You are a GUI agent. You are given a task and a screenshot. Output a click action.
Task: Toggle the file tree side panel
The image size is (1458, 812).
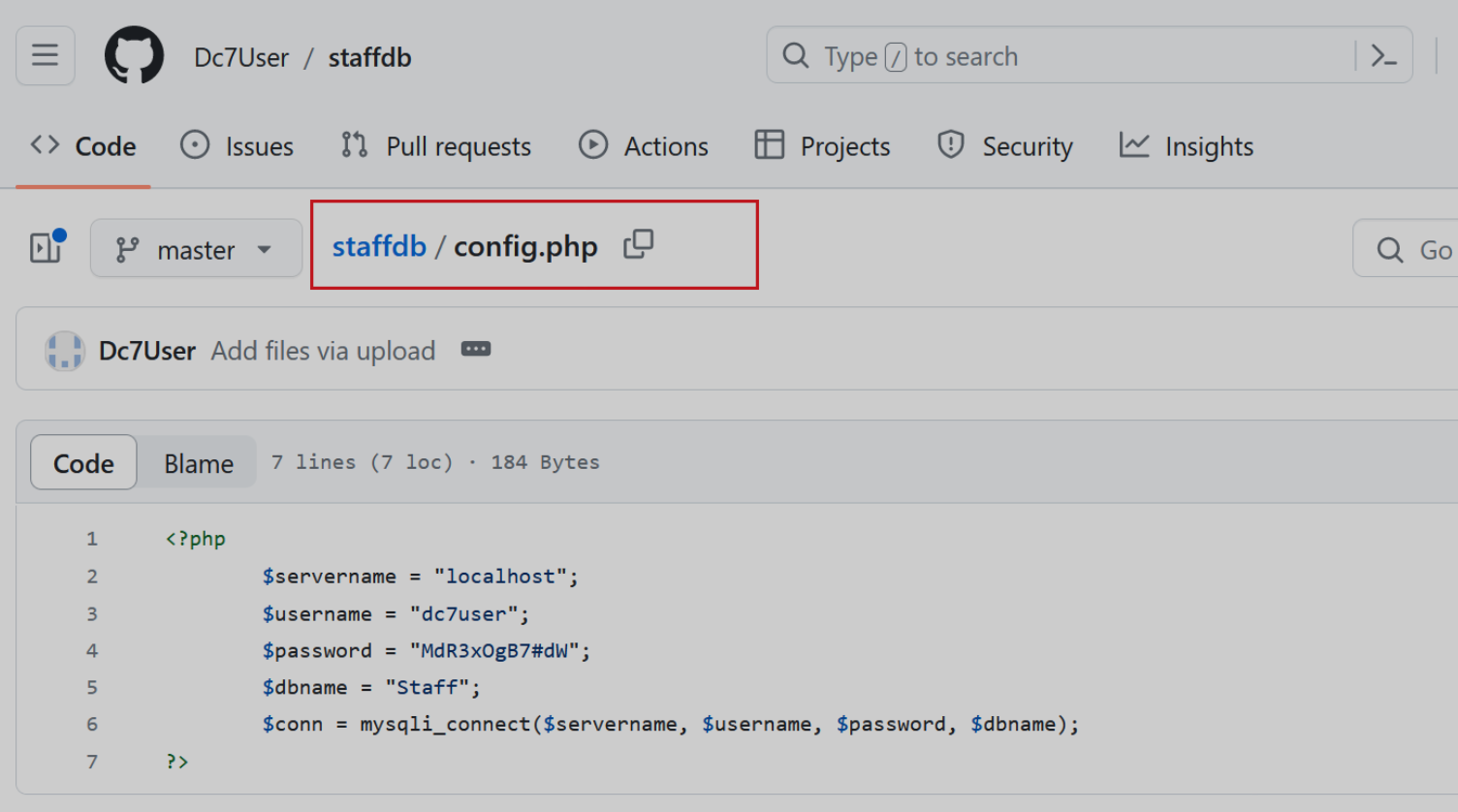[47, 248]
